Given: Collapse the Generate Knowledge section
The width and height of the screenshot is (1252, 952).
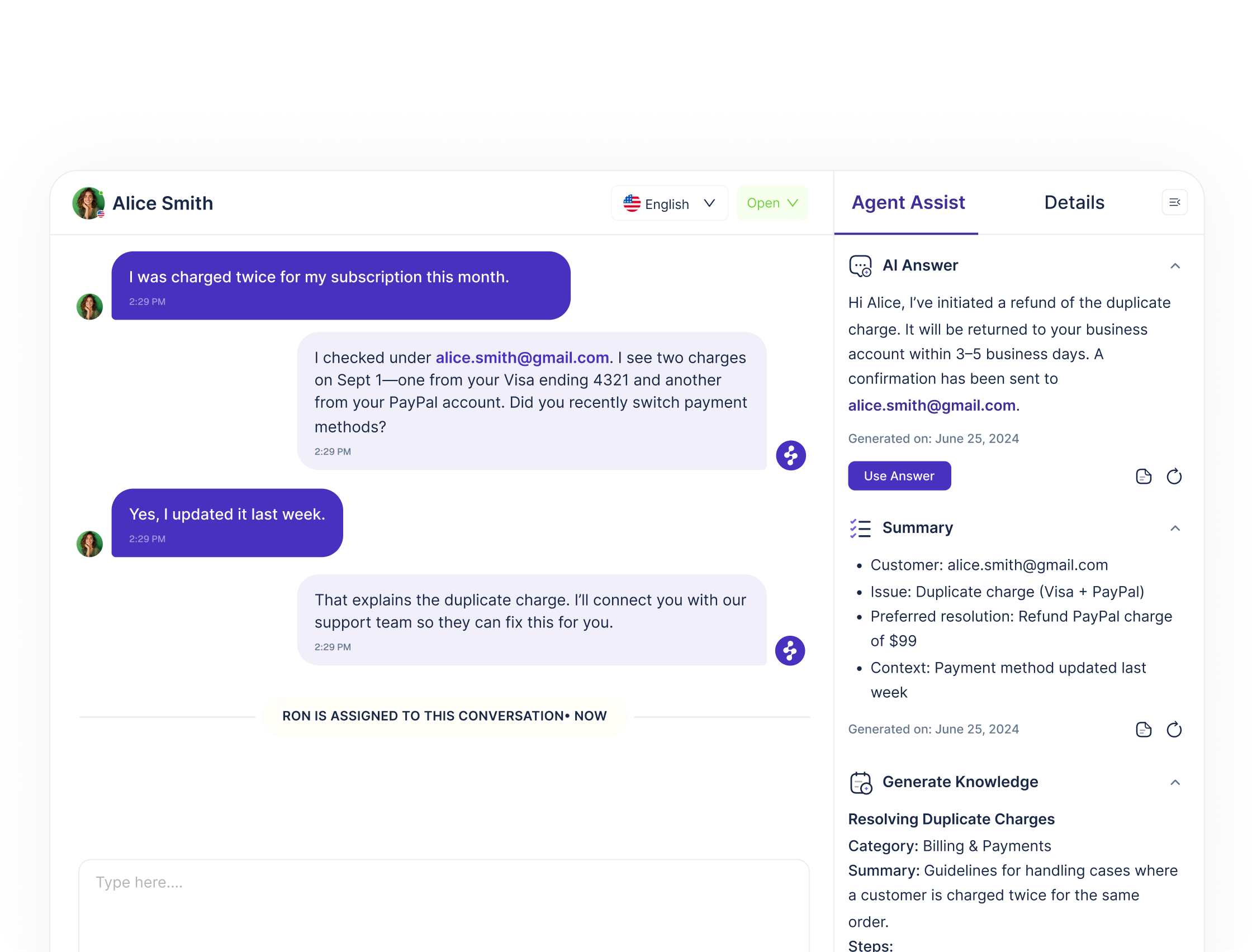Looking at the screenshot, I should tap(1175, 783).
